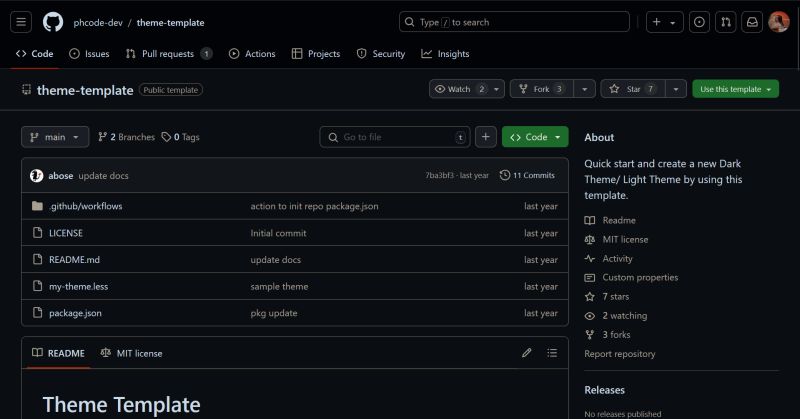View the 2 Branches link
Viewport: 800px width, 419px height.
[127, 137]
